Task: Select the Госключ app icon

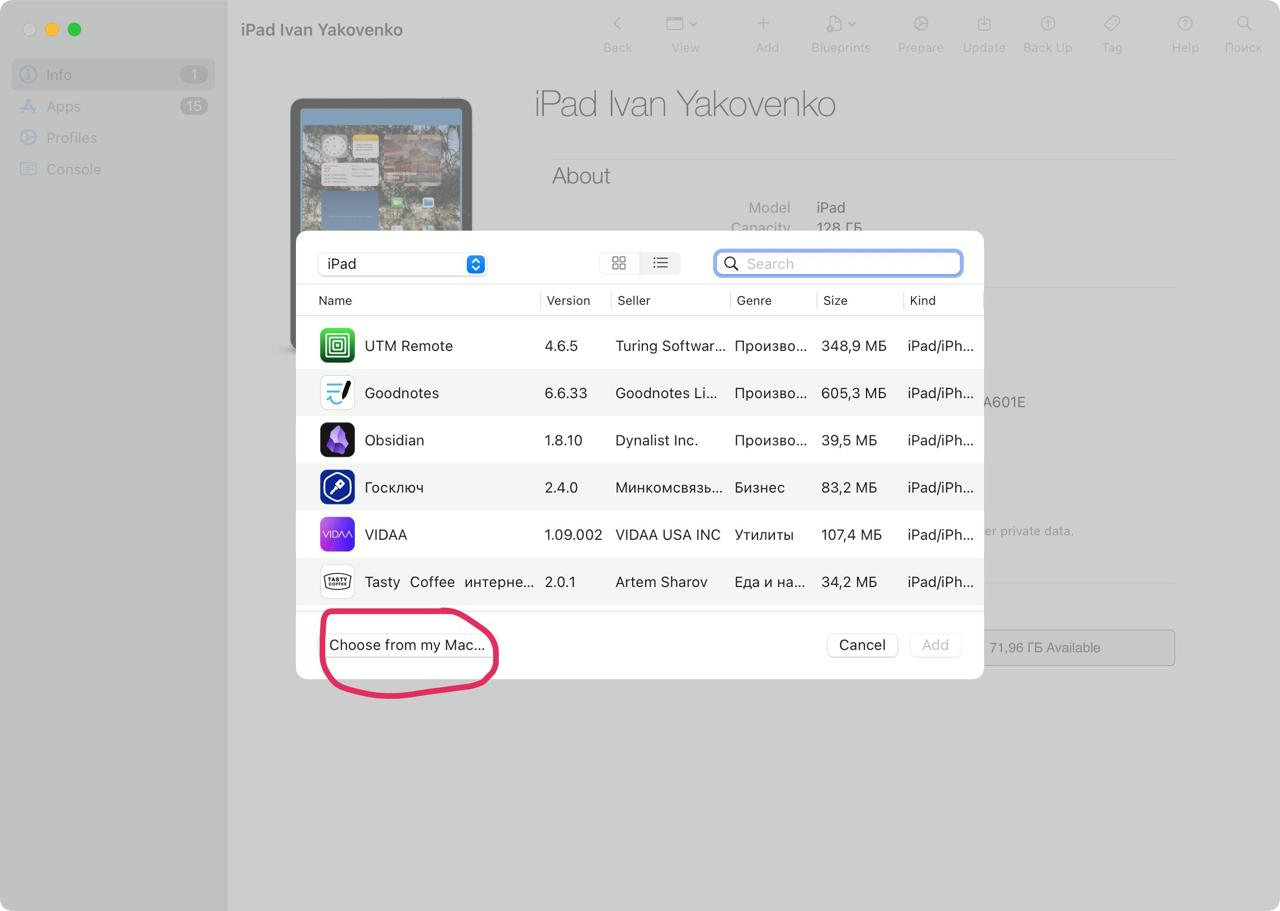Action: coord(337,487)
